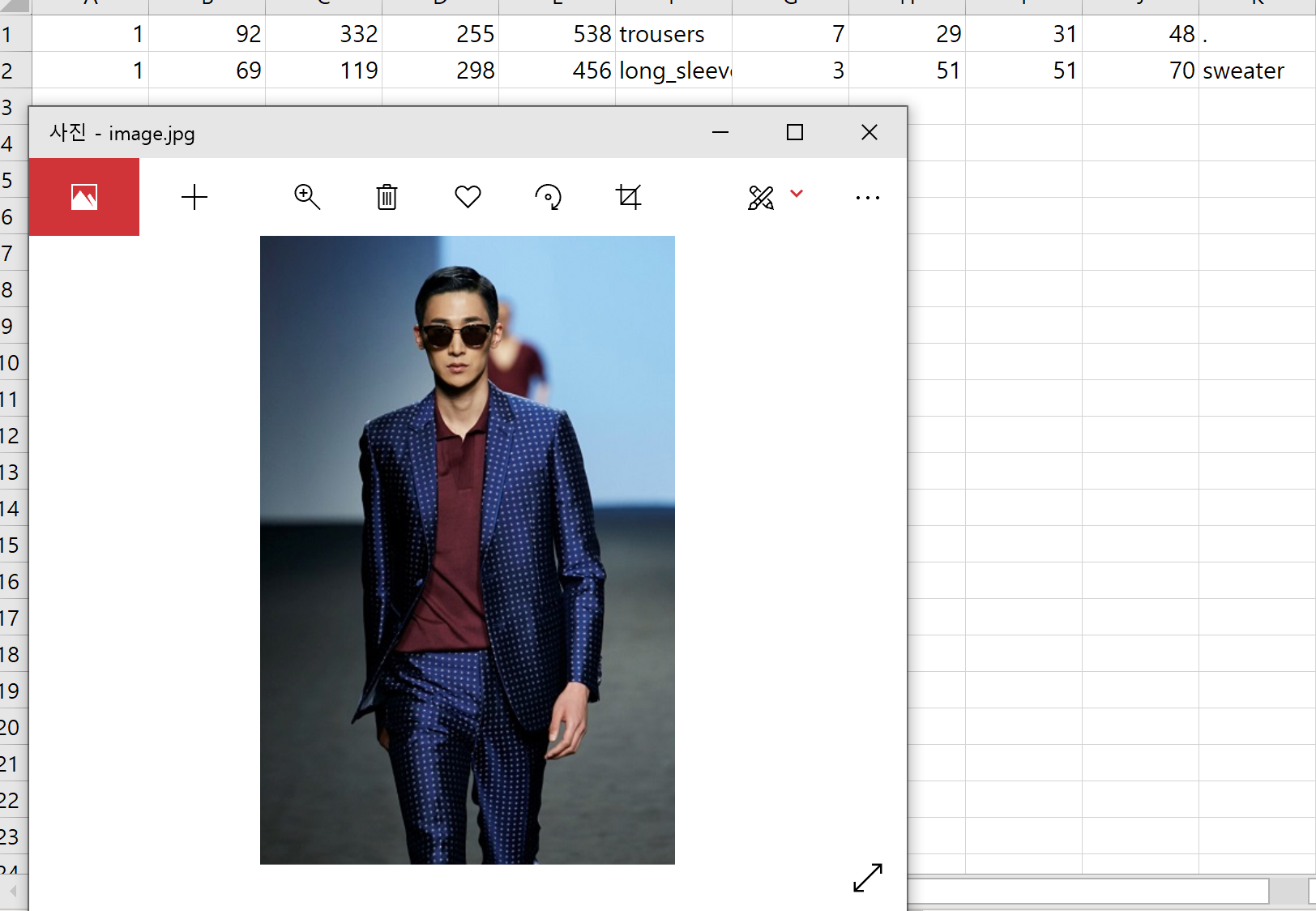
Task: Select cell containing 'long_sleev' in Excel
Action: click(x=673, y=71)
